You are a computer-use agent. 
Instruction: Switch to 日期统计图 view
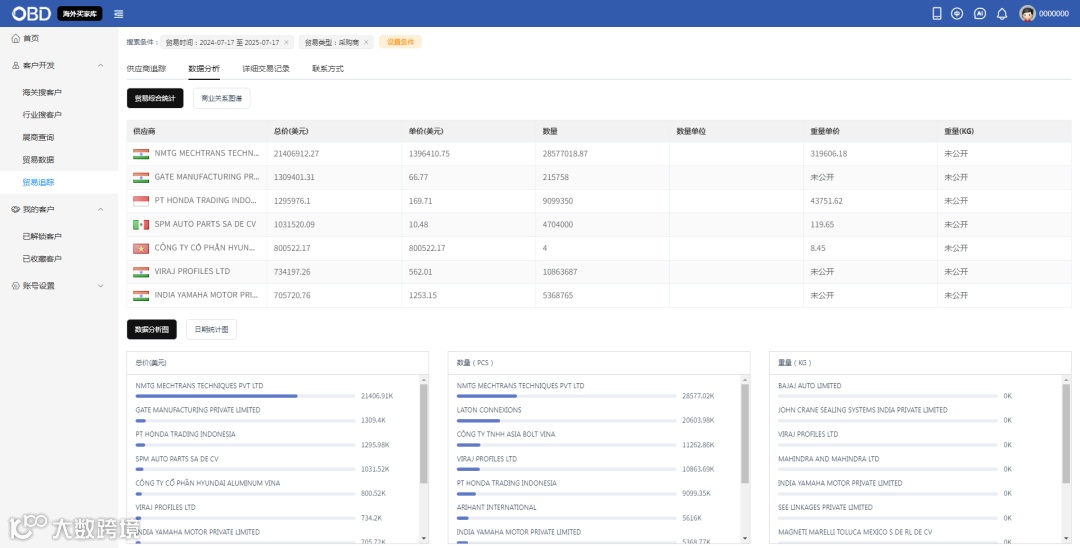(x=211, y=330)
